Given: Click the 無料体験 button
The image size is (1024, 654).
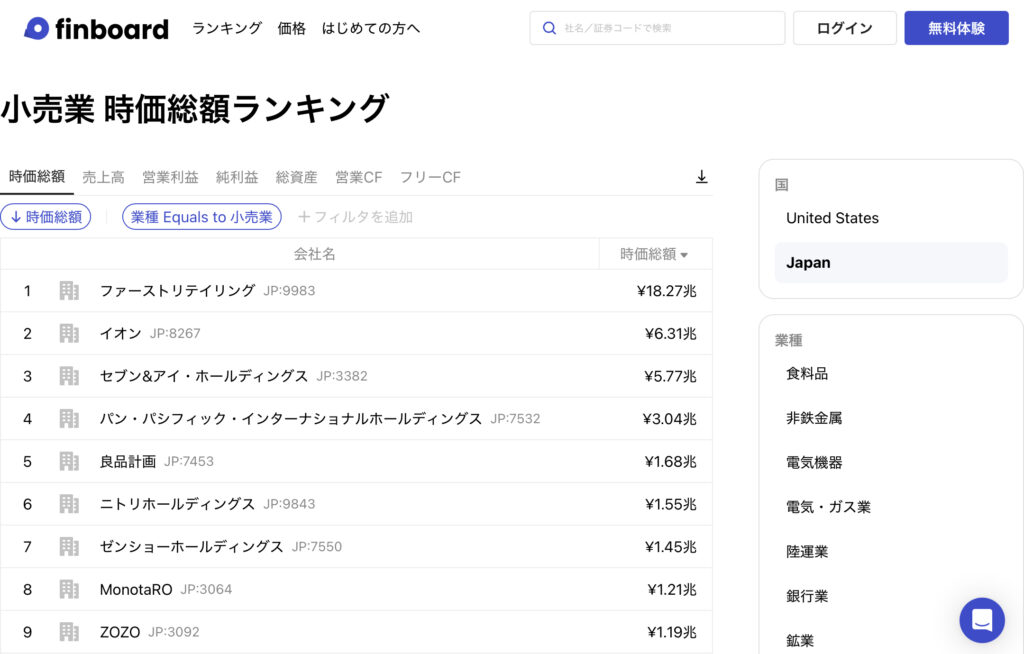Looking at the screenshot, I should [956, 28].
